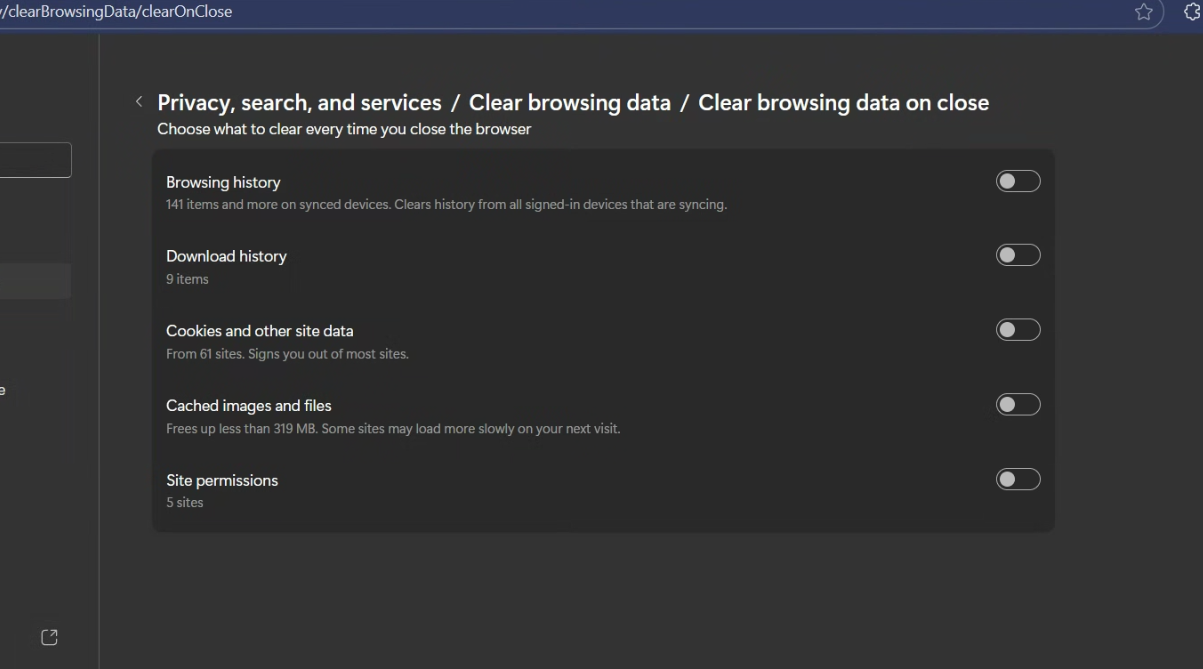Image resolution: width=1203 pixels, height=669 pixels.
Task: Click the Site permissions label
Action: pos(222,480)
